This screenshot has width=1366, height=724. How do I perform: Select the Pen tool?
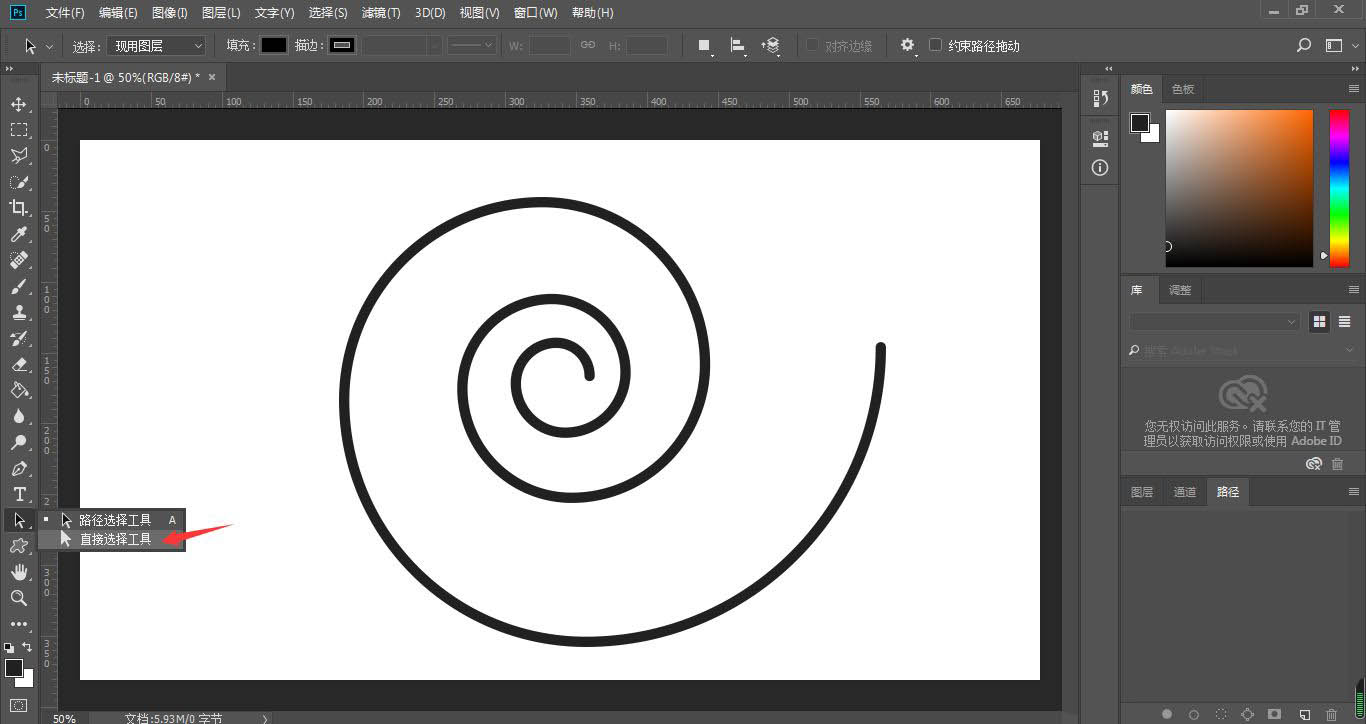(x=19, y=468)
